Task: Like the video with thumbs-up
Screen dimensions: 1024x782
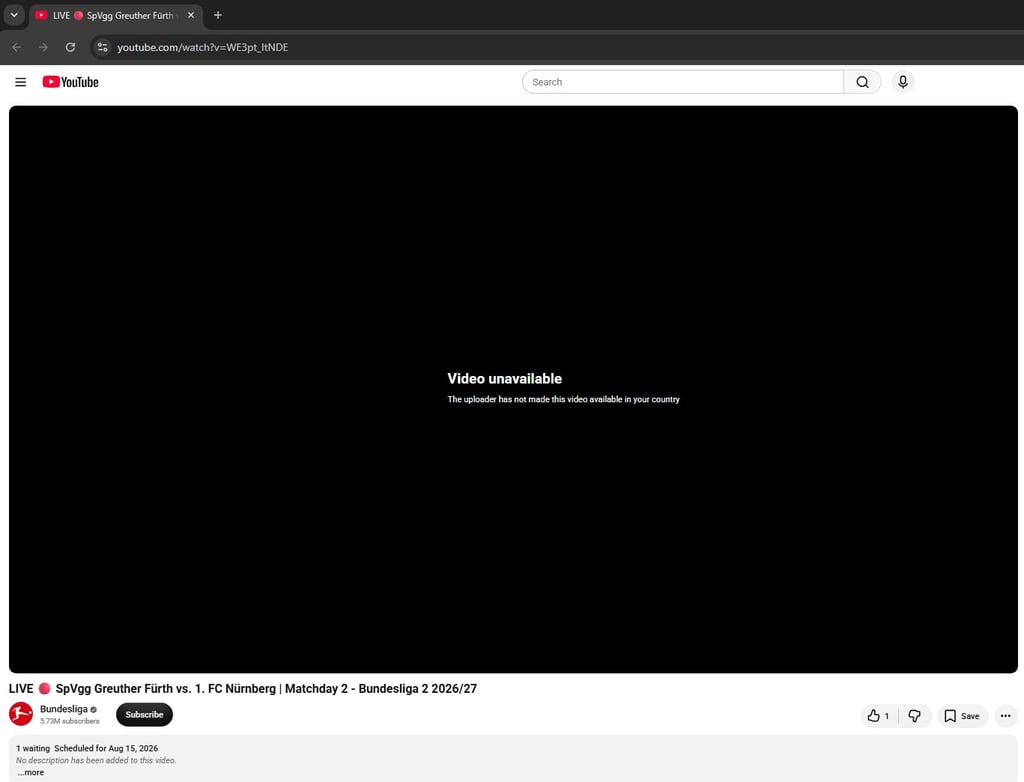Action: click(879, 716)
